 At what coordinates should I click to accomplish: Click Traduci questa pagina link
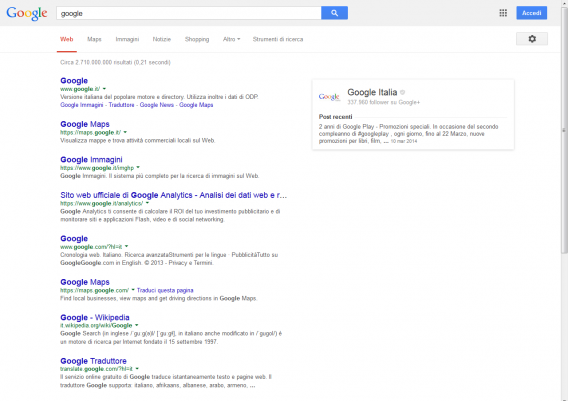click(x=165, y=291)
